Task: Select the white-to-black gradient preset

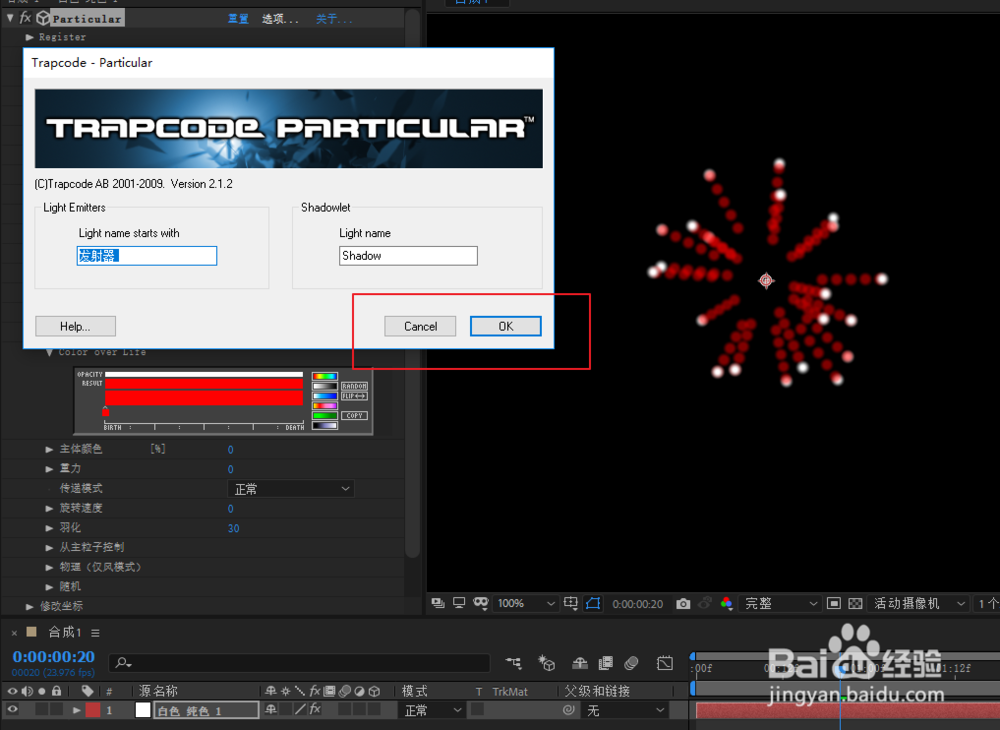Action: (x=325, y=386)
